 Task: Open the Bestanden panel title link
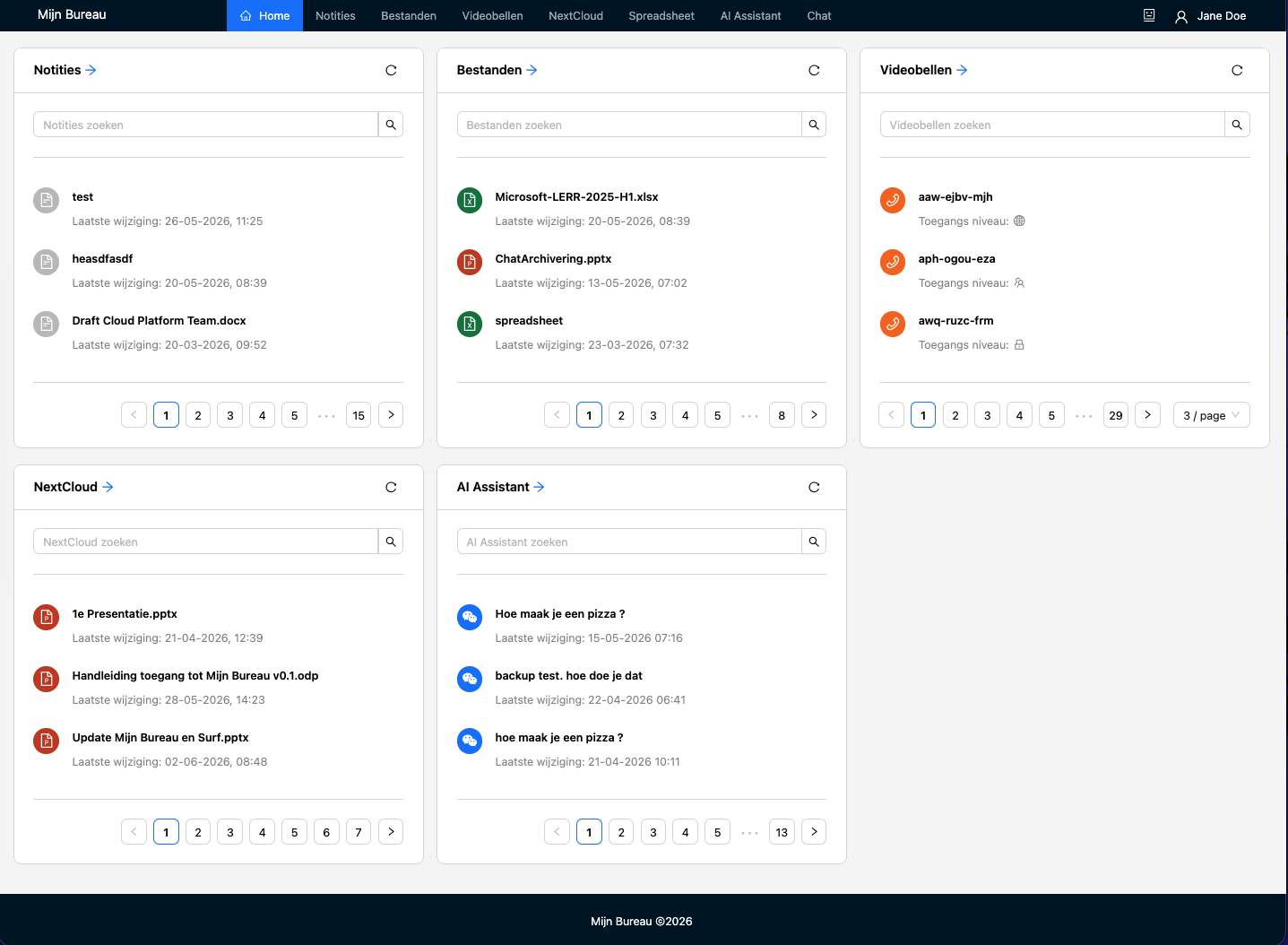497,70
